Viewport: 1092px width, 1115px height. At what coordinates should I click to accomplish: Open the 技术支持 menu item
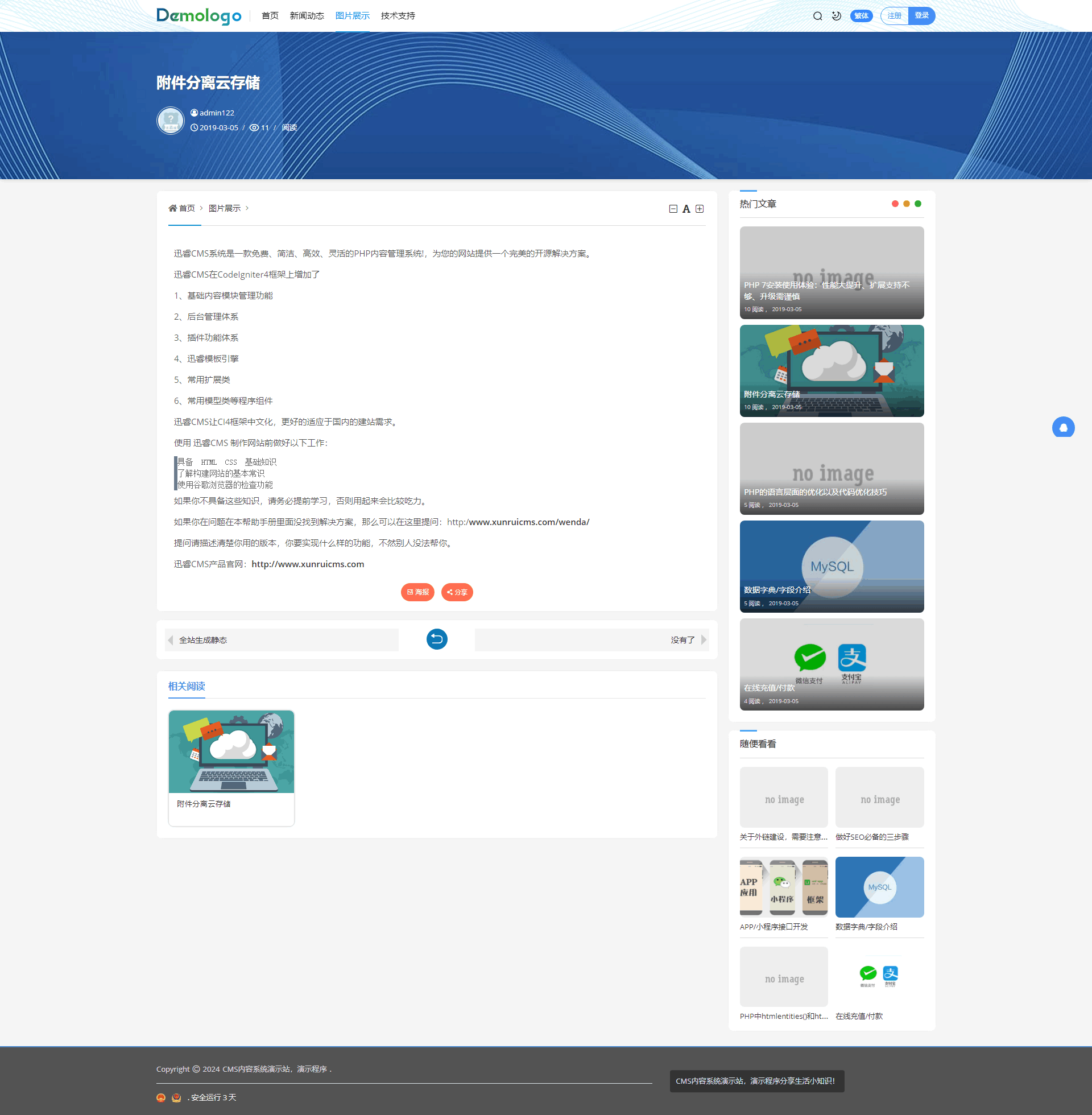(x=398, y=16)
